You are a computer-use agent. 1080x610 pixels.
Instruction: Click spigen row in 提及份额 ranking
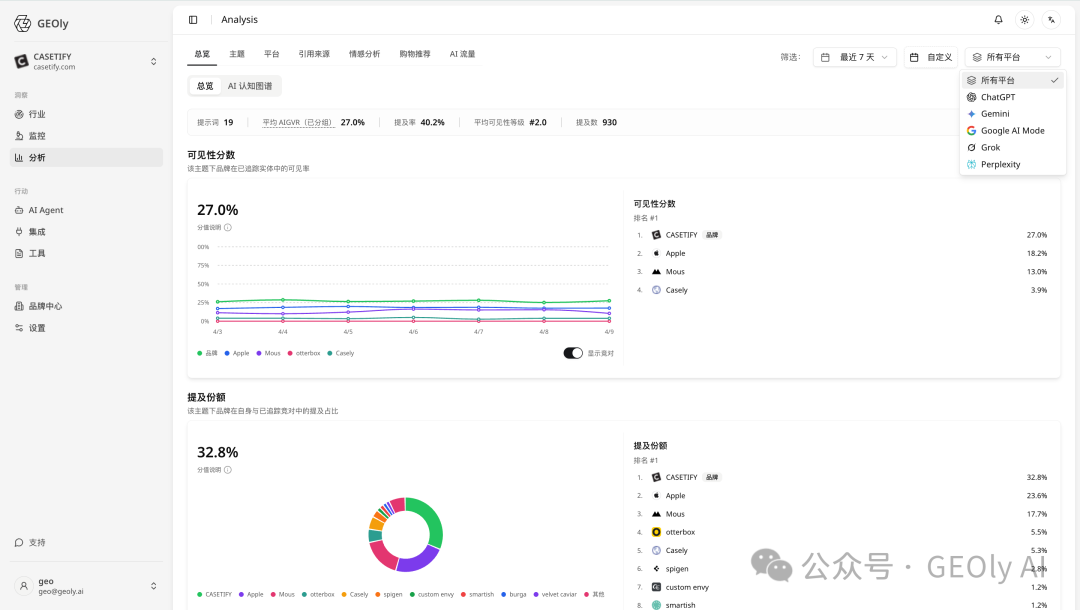click(842, 569)
